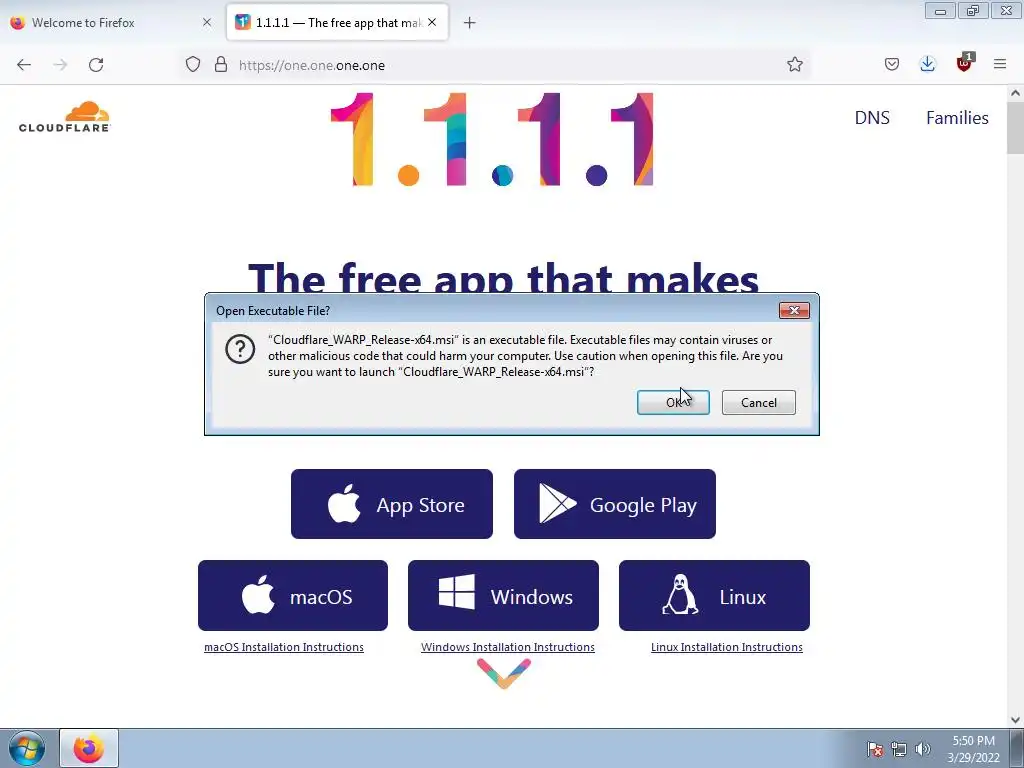Click the colorful down chevron arrow
Image resolution: width=1024 pixels, height=768 pixels.
coord(504,673)
